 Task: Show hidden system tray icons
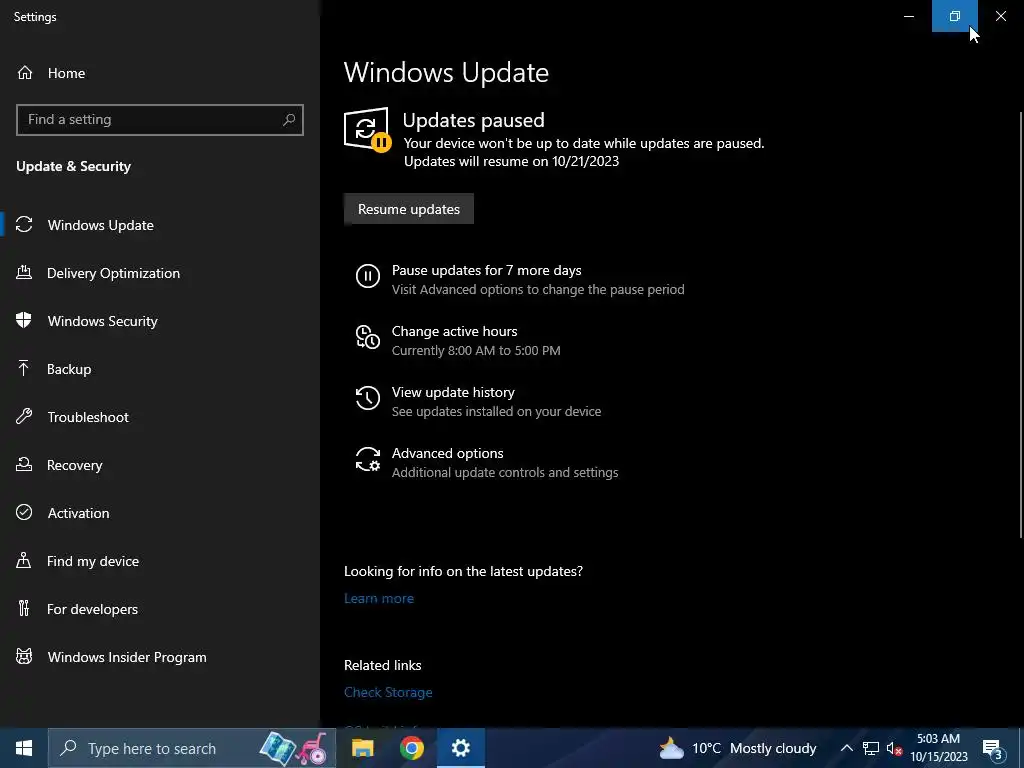coord(846,748)
